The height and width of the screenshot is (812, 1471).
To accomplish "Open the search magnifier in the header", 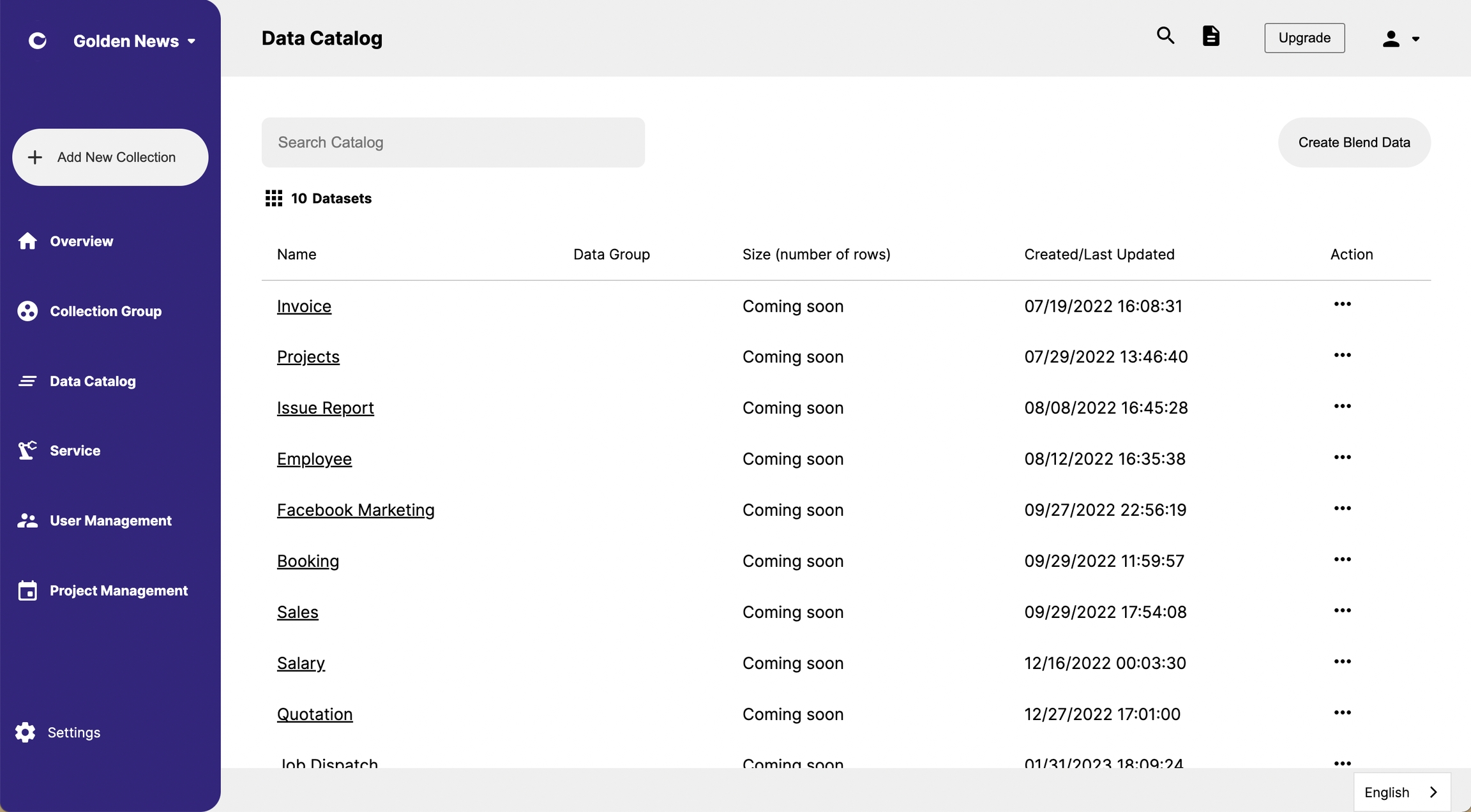I will (1166, 36).
